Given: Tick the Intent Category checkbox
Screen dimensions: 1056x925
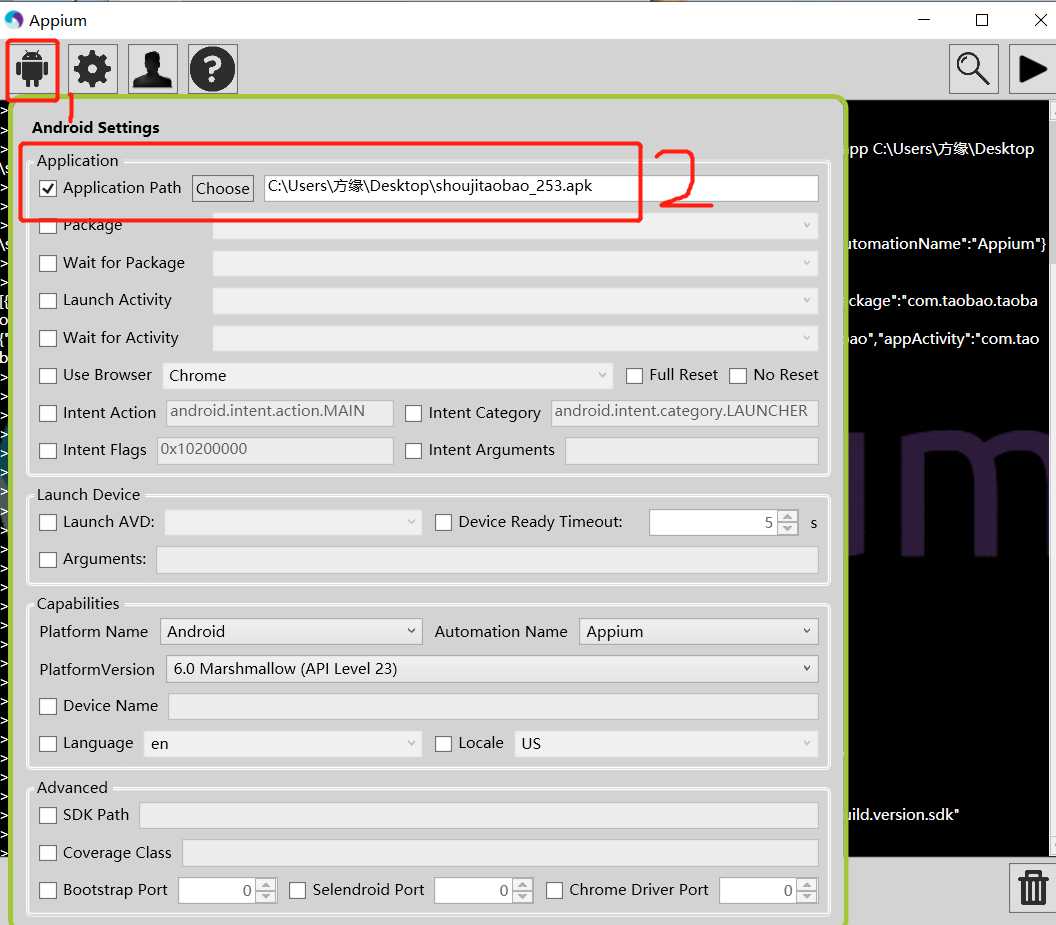Looking at the screenshot, I should tap(414, 413).
